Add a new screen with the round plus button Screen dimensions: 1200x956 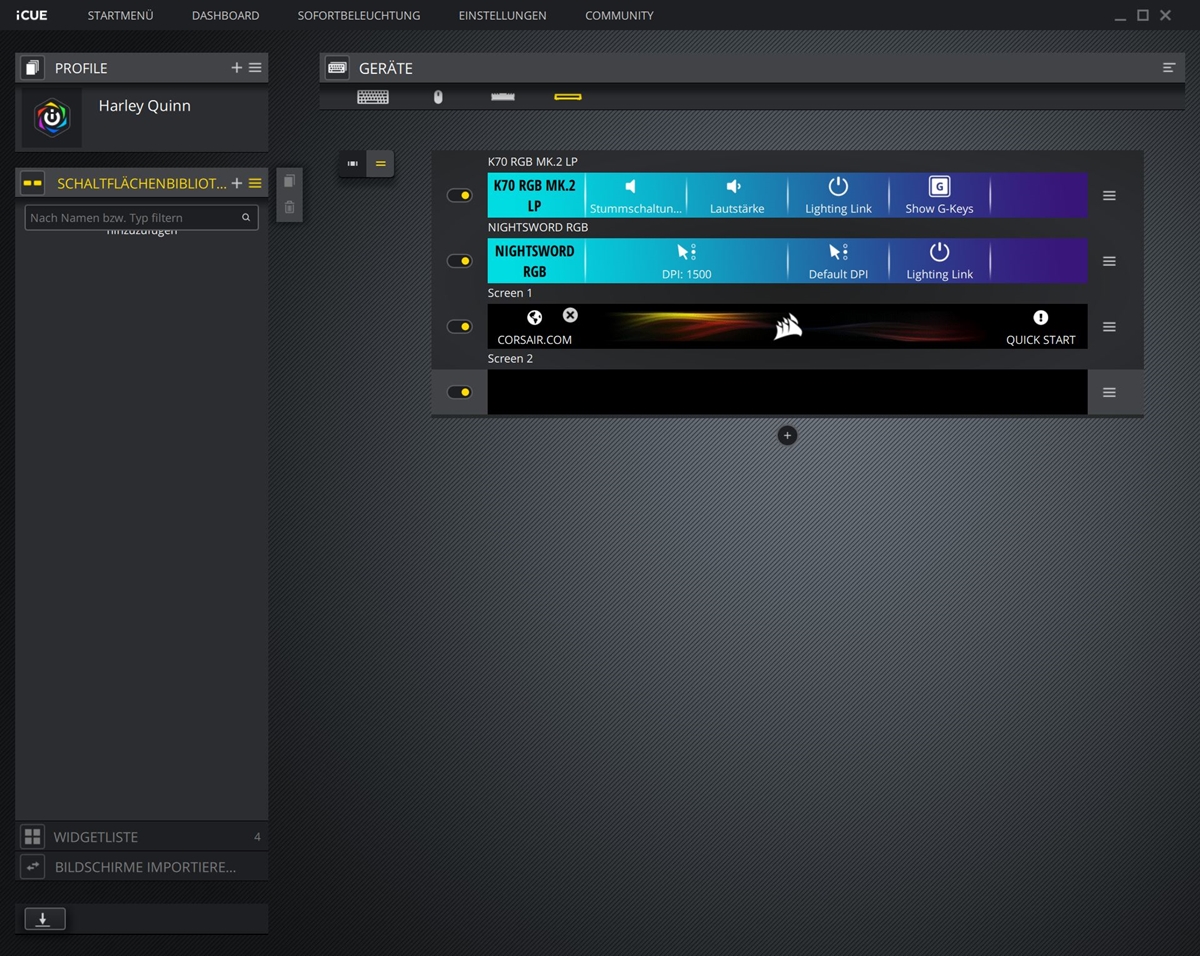pyautogui.click(x=787, y=435)
